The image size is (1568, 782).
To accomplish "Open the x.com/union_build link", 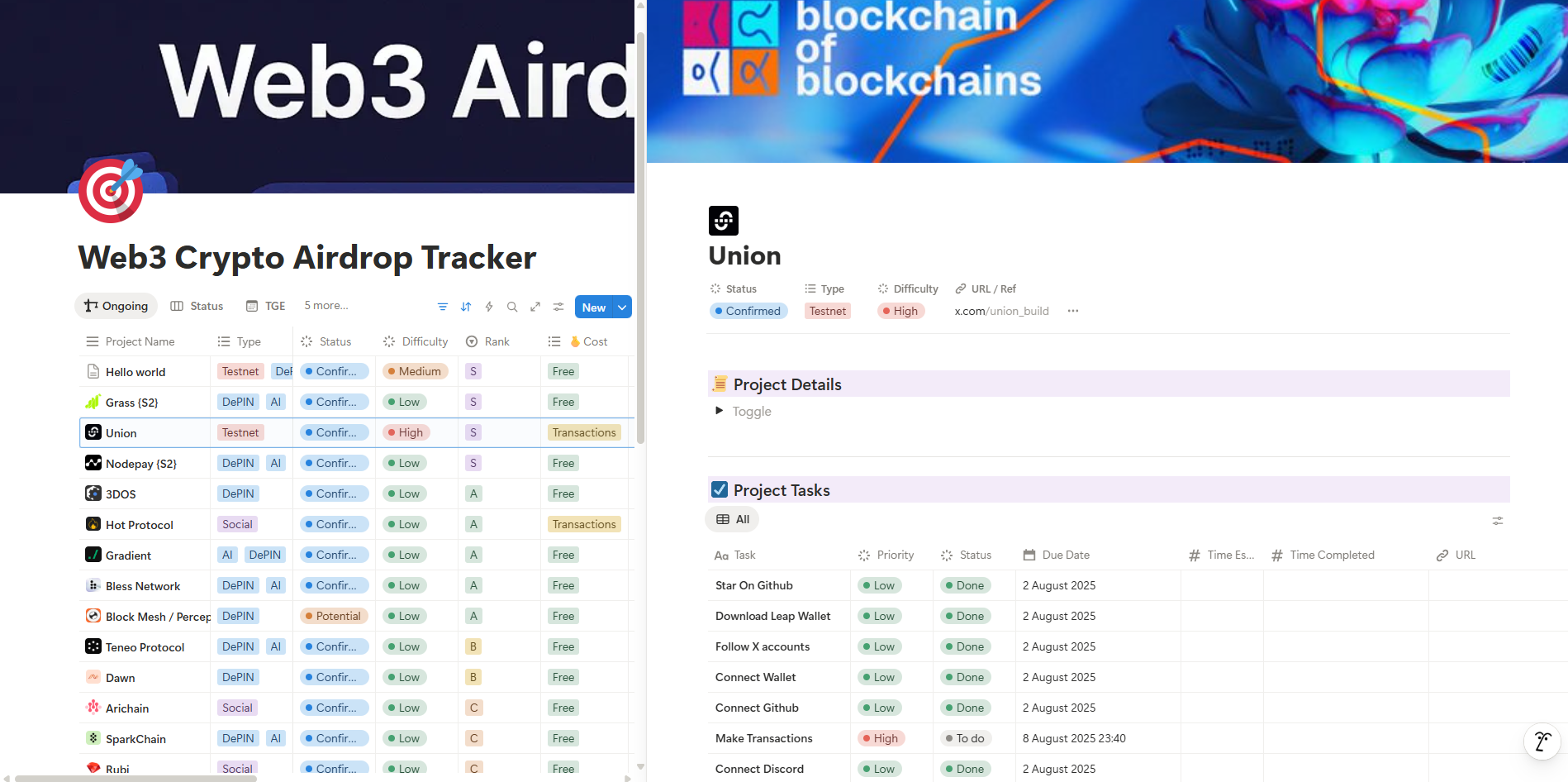I will pos(1001,311).
